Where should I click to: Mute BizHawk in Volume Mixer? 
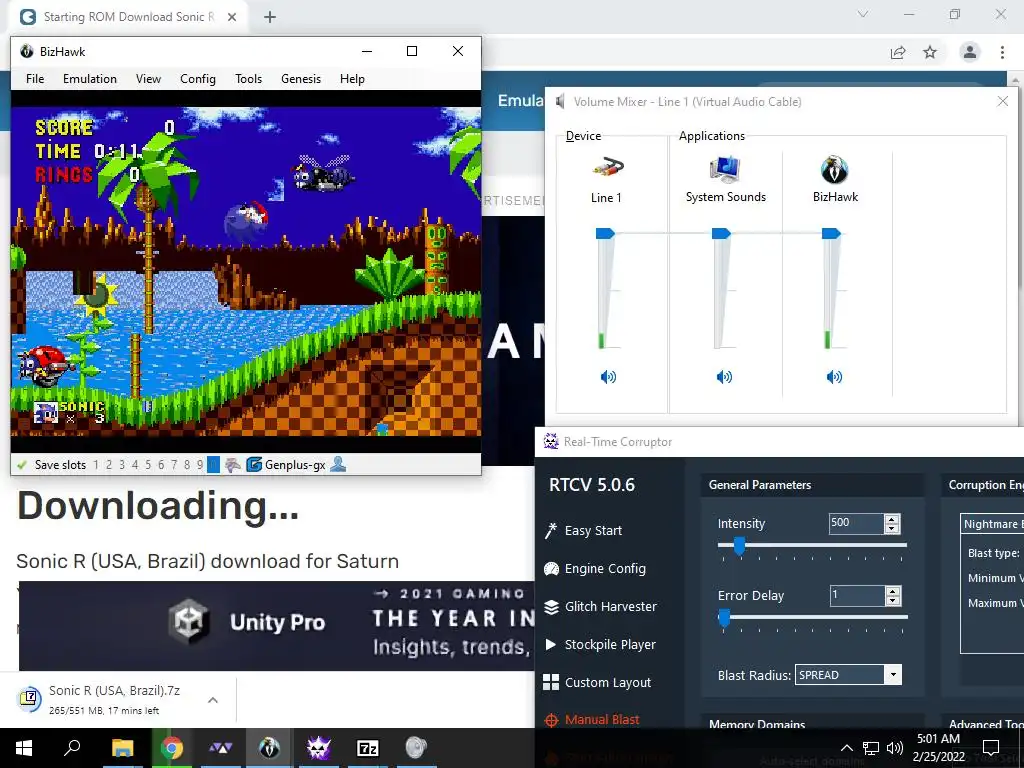coord(834,377)
